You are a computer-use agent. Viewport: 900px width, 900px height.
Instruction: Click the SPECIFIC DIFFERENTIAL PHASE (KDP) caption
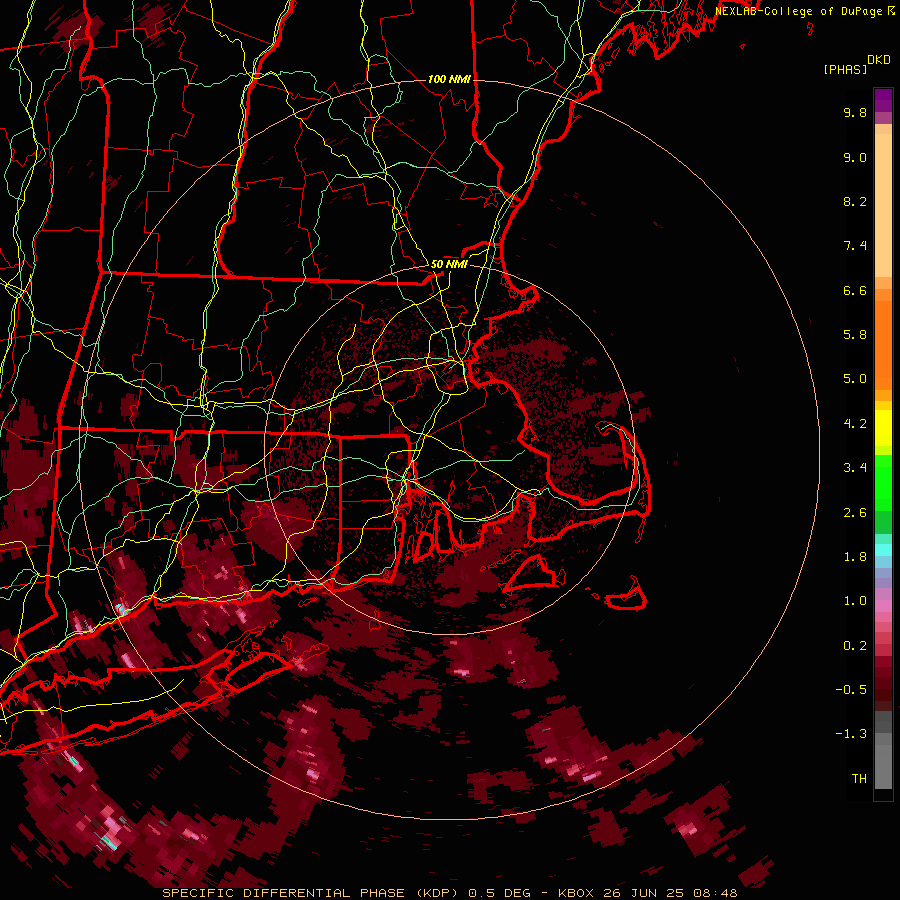(x=312, y=893)
